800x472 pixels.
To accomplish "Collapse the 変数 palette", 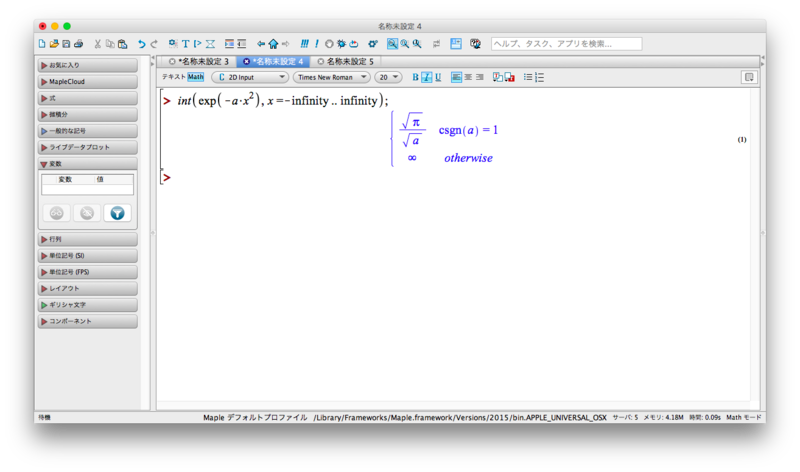I will (x=88, y=164).
